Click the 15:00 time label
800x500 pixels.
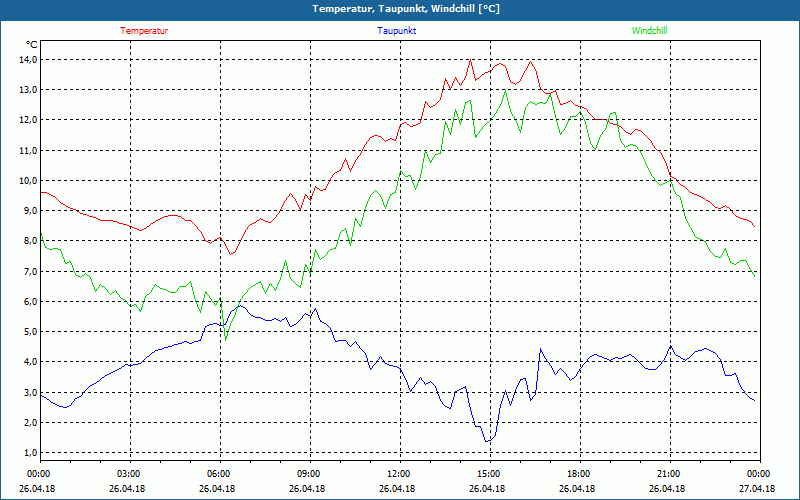(489, 474)
